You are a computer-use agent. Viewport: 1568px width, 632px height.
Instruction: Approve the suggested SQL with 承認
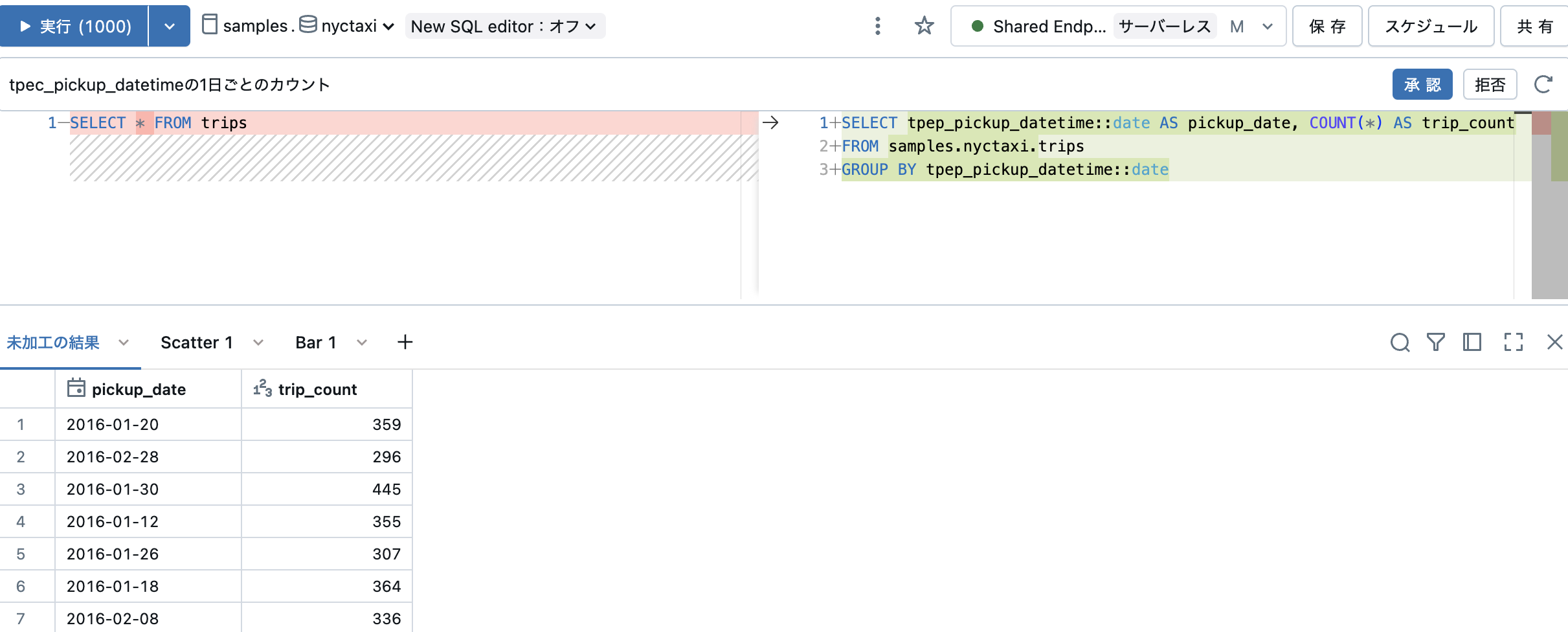[1422, 84]
